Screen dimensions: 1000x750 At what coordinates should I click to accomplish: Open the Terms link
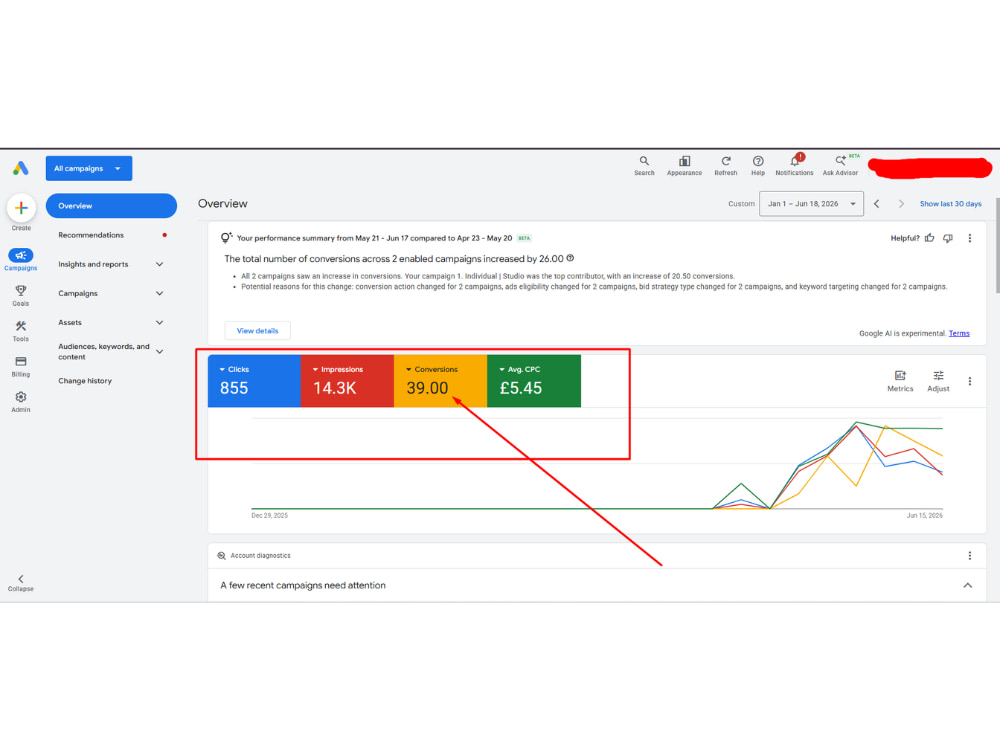point(959,334)
